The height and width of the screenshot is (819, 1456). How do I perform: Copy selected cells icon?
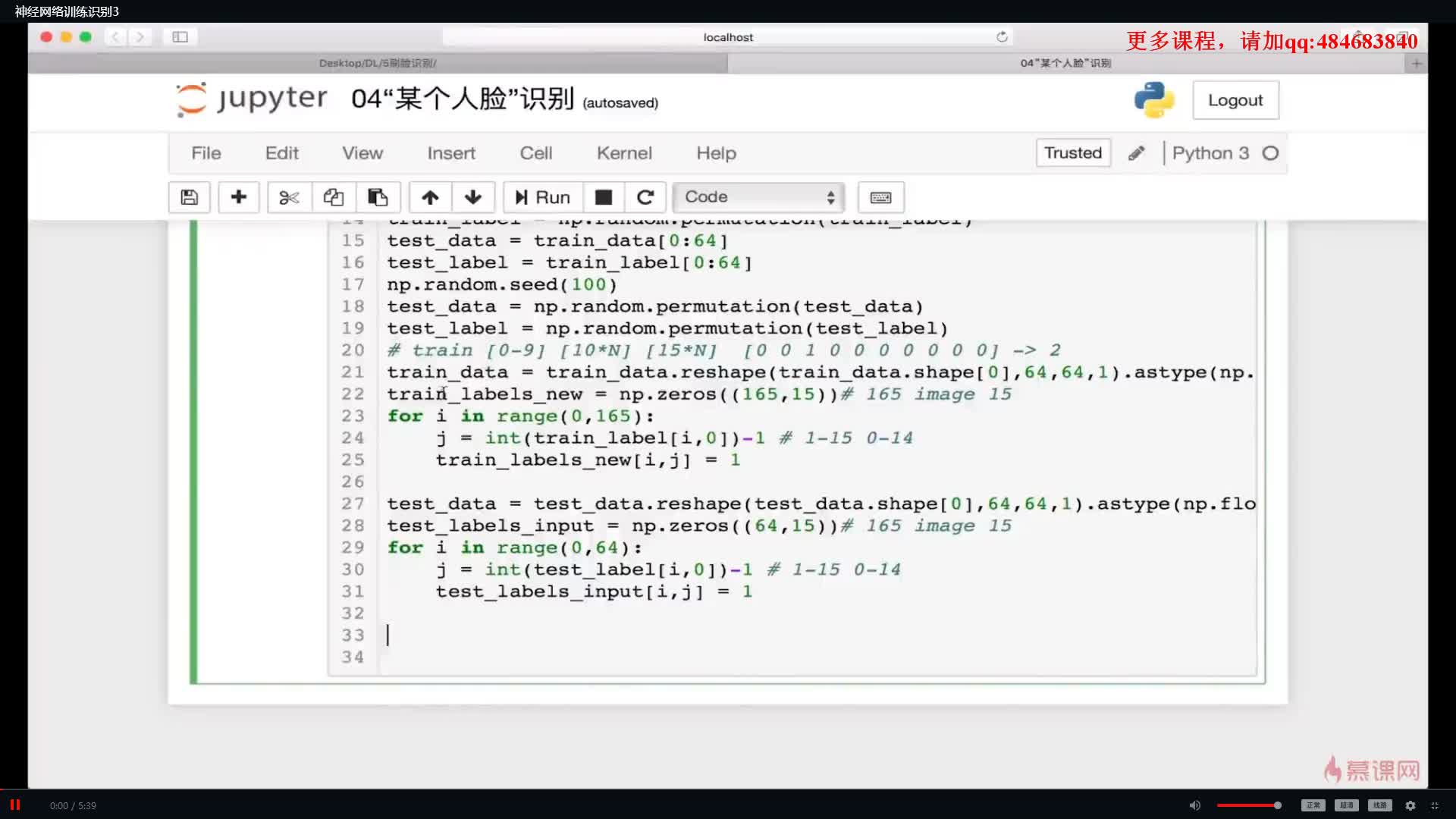[334, 197]
